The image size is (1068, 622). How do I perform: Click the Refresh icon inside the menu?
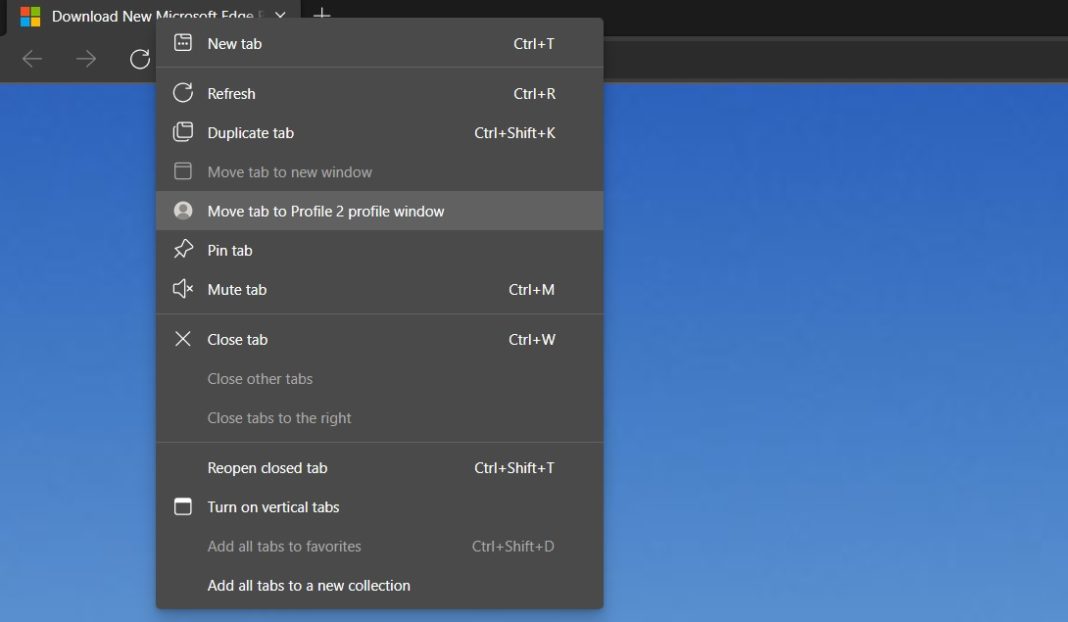point(183,93)
